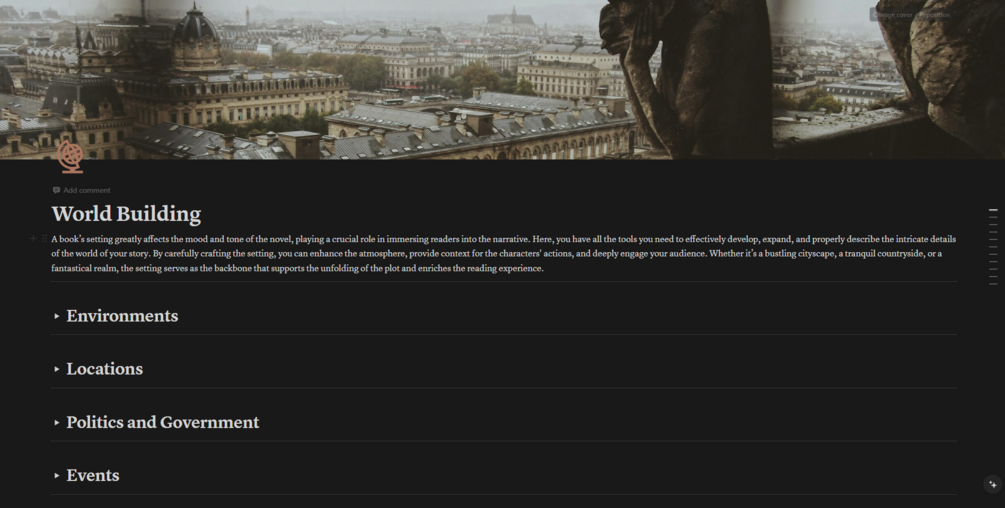Click the World Building page title
1005x508 pixels.
point(126,214)
